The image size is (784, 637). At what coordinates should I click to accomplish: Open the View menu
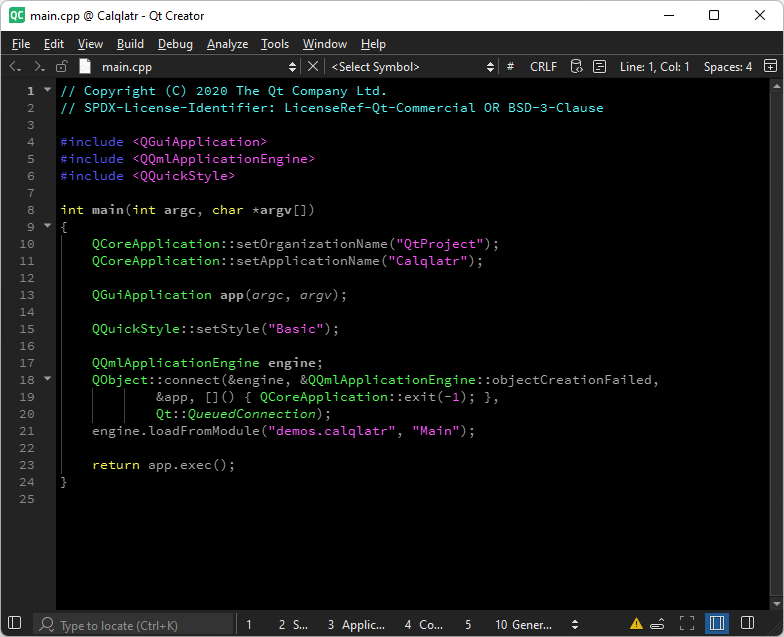pyautogui.click(x=90, y=44)
